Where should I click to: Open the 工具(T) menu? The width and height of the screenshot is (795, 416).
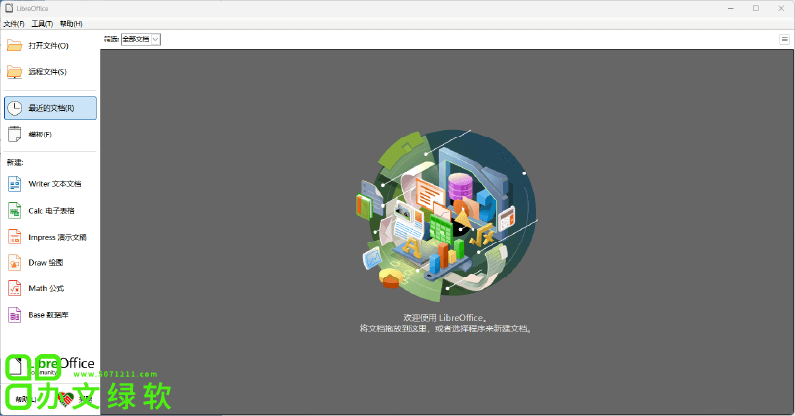coord(42,24)
